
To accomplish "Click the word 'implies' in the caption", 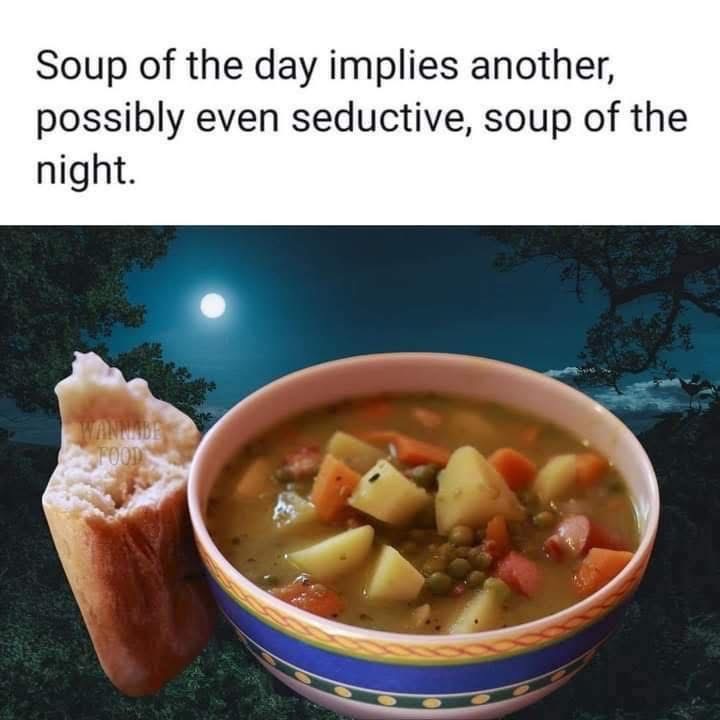I will 393,65.
